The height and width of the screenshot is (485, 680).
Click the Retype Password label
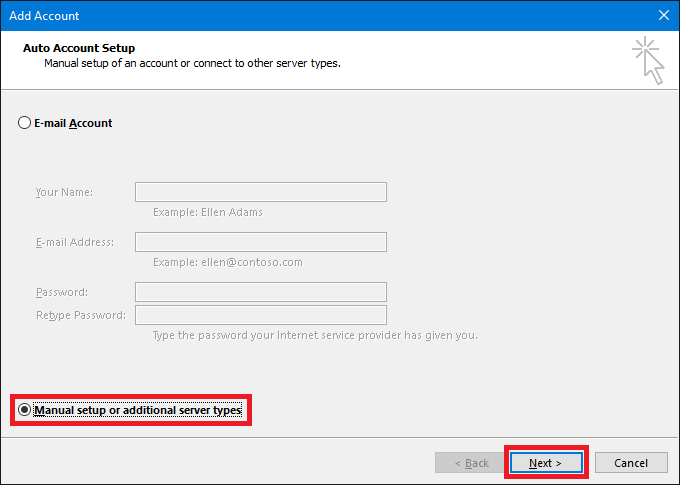click(81, 315)
